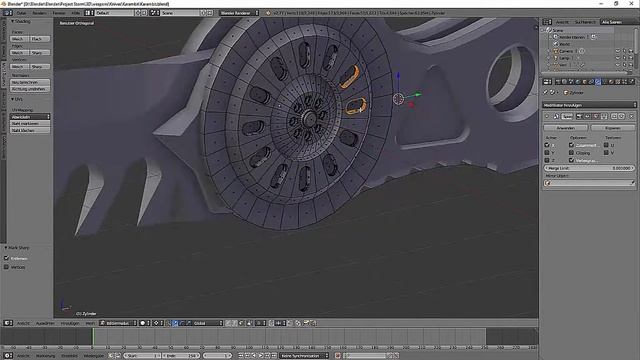The image size is (640, 360).
Task: Click the Anwenden modifier button
Action: coord(566,128)
